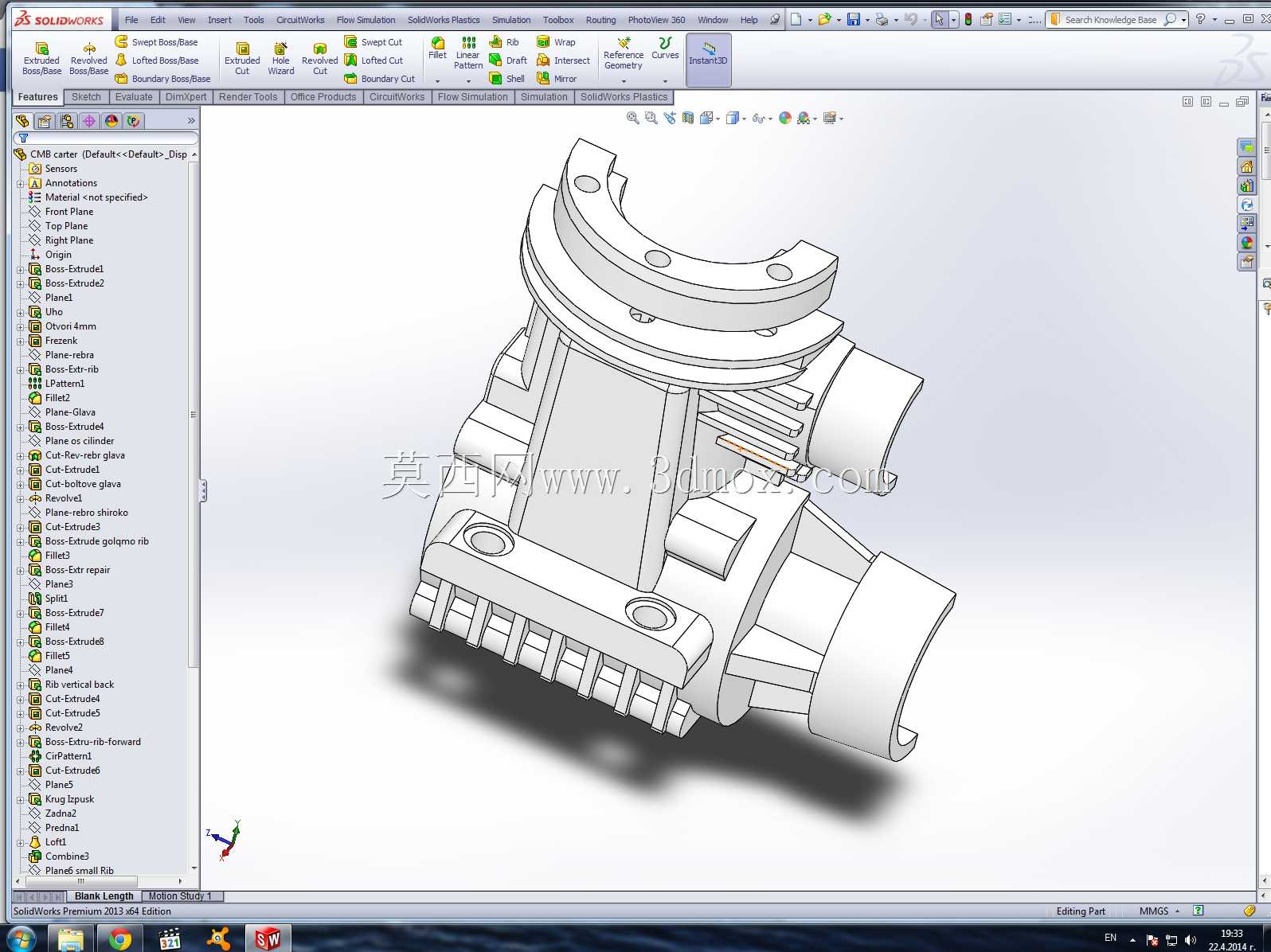Select the Blank Length tab
This screenshot has height=952, width=1271.
(x=104, y=896)
